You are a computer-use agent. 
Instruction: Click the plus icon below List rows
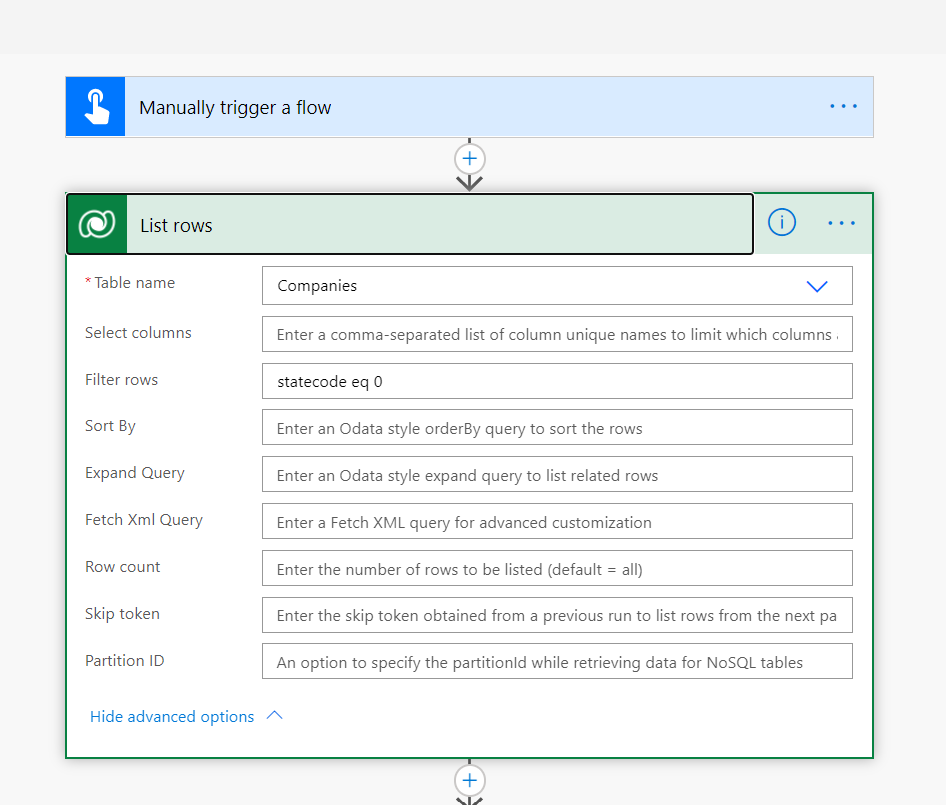(x=469, y=781)
